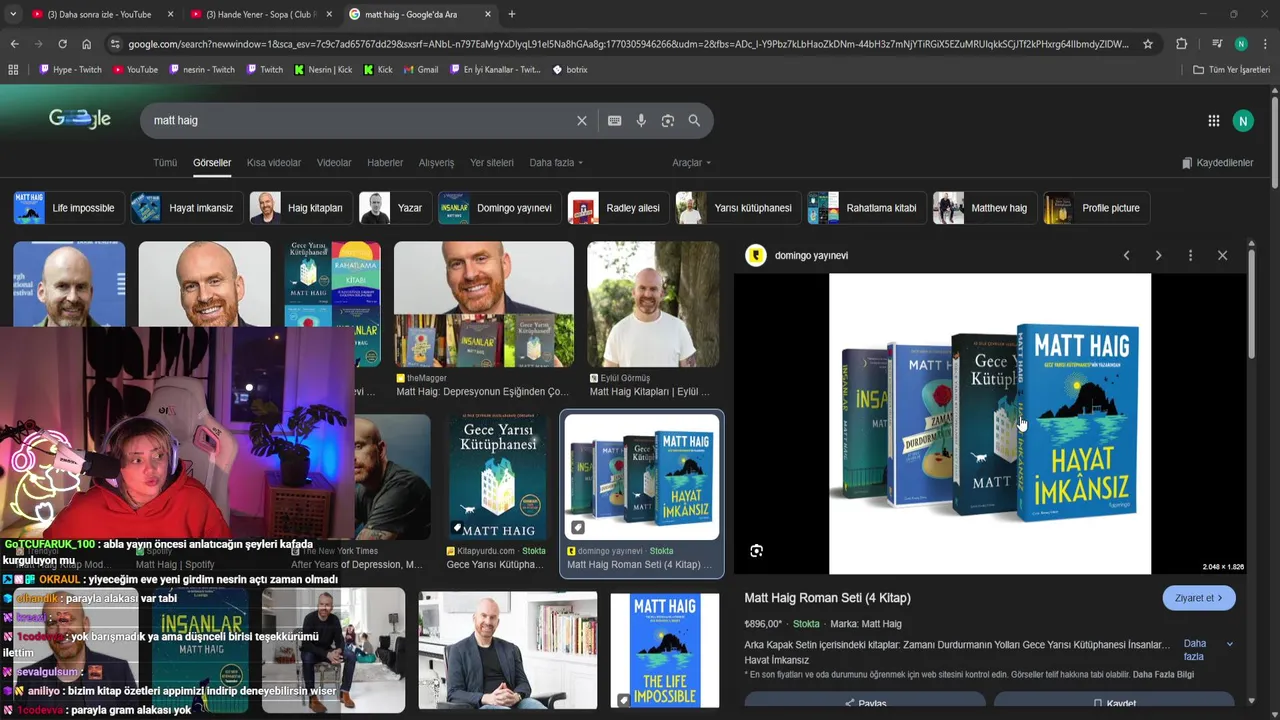Screen dimensions: 1280x720
Task: Open the Gmail bookmark
Action: click(x=420, y=70)
